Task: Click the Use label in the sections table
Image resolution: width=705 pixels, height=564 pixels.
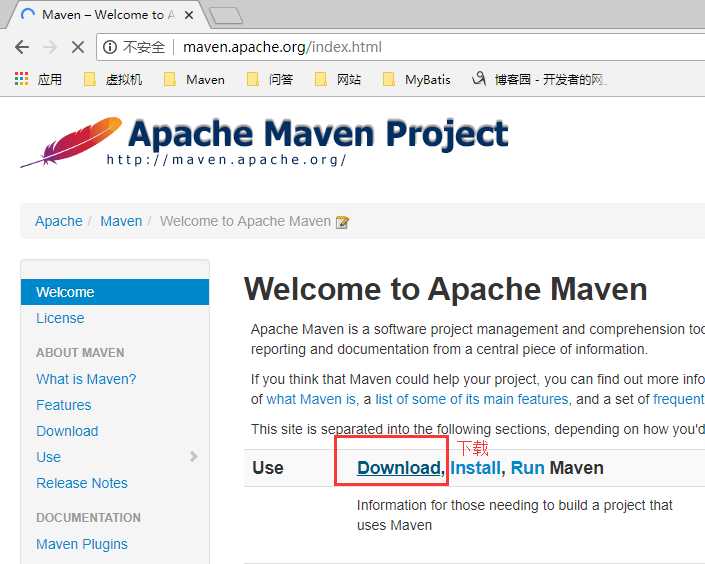Action: point(268,468)
